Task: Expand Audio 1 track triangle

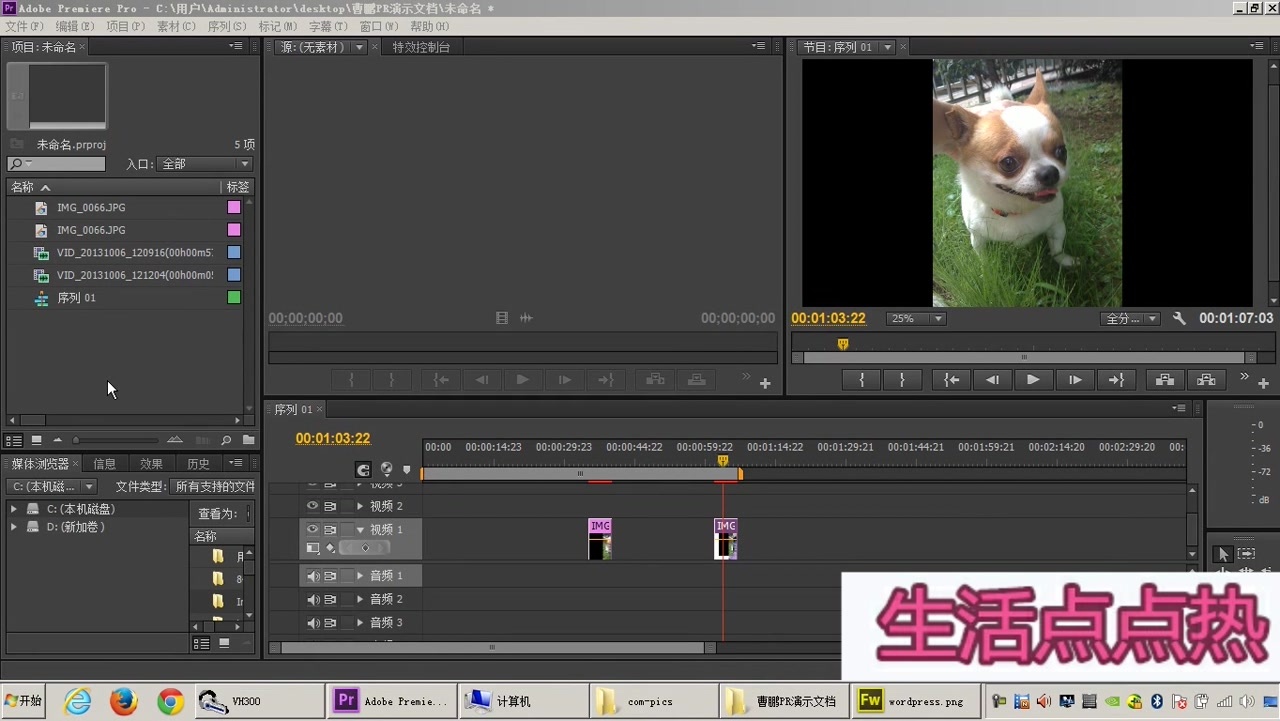Action: pos(360,576)
